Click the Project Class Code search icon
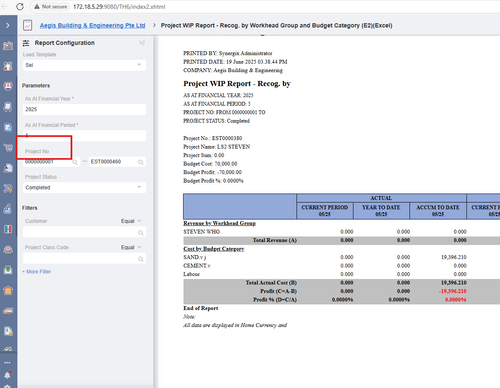Image resolution: width=500 pixels, height=388 pixels. click(x=141, y=259)
